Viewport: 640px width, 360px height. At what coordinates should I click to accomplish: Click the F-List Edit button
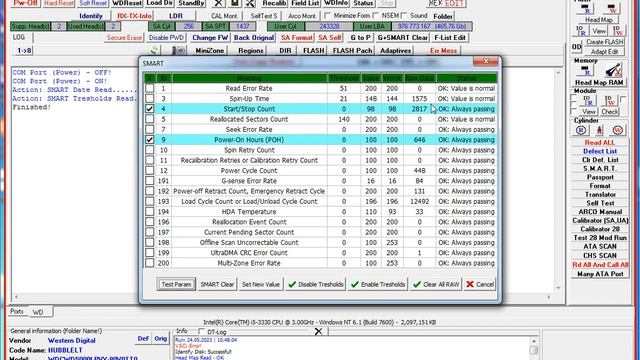click(450, 38)
